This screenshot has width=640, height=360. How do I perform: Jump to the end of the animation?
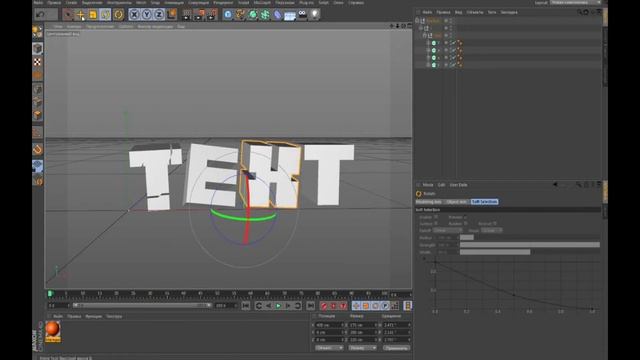tap(311, 306)
